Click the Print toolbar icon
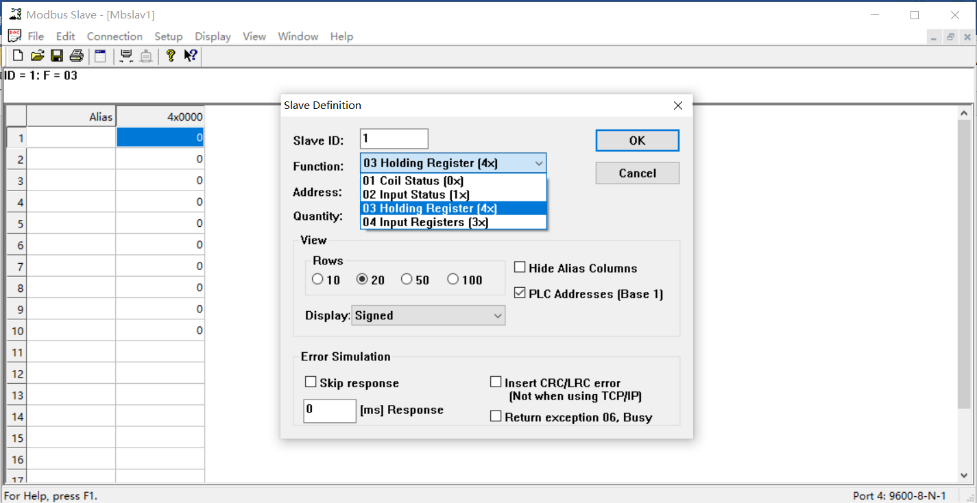977x503 pixels. (x=76, y=56)
